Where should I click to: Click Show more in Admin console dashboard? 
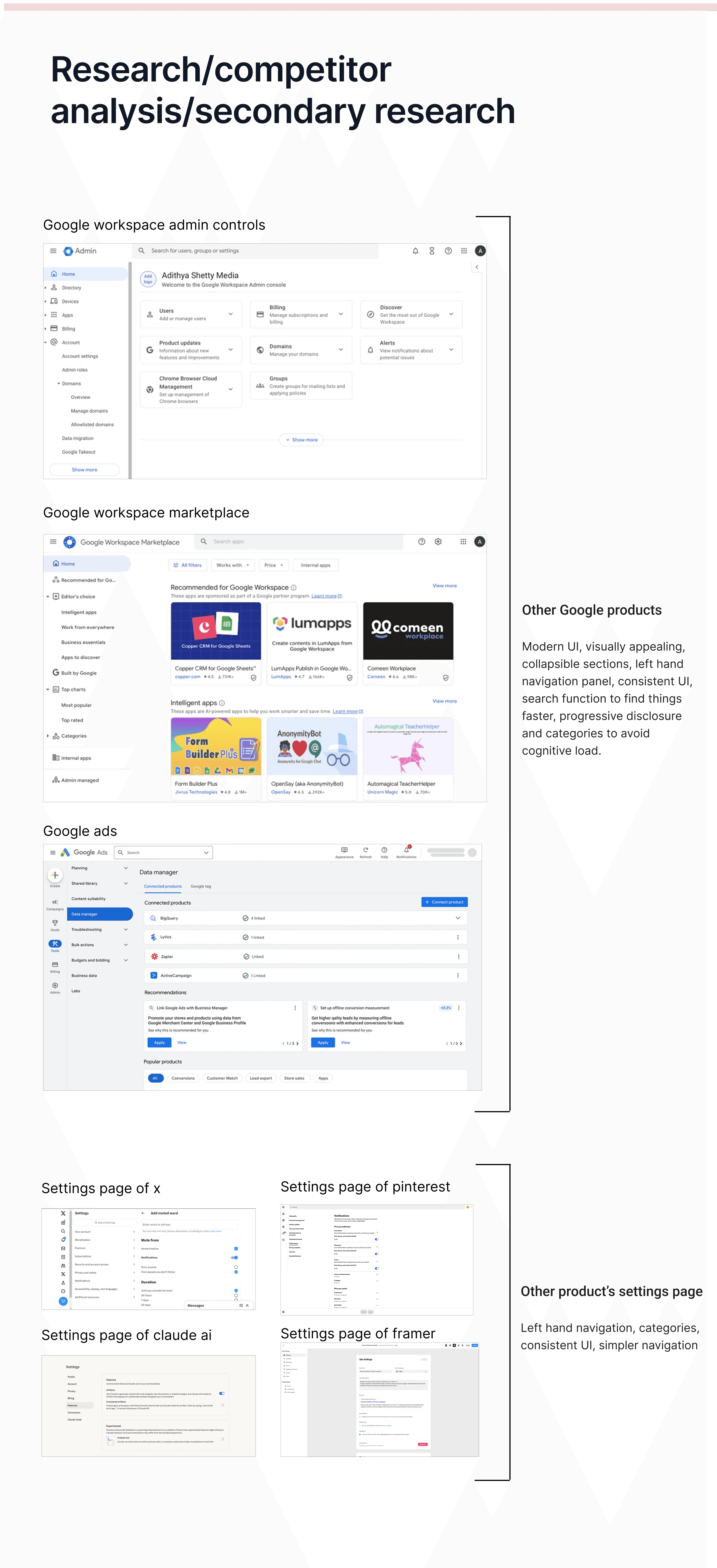coord(301,440)
